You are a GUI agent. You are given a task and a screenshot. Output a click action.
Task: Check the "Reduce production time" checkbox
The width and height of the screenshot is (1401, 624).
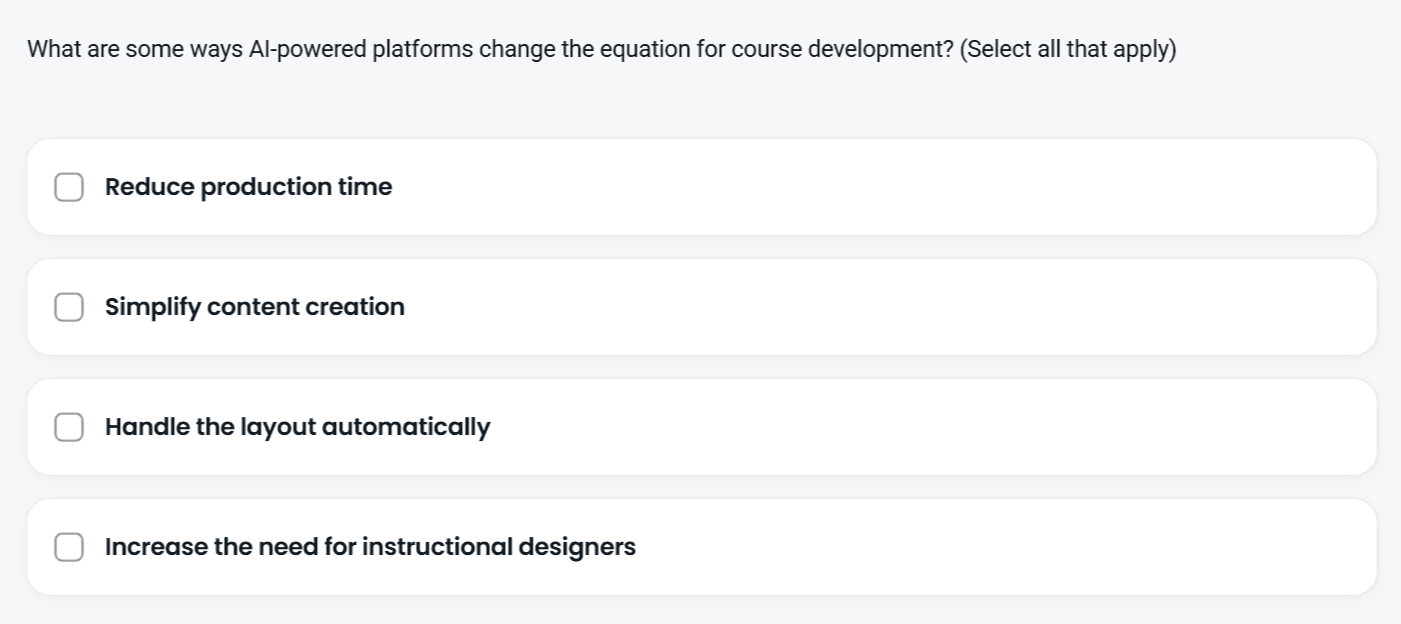tap(69, 187)
